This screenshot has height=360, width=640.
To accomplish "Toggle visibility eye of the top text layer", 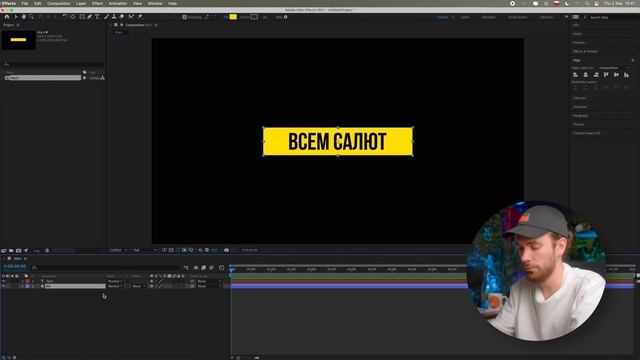I will (x=4, y=281).
